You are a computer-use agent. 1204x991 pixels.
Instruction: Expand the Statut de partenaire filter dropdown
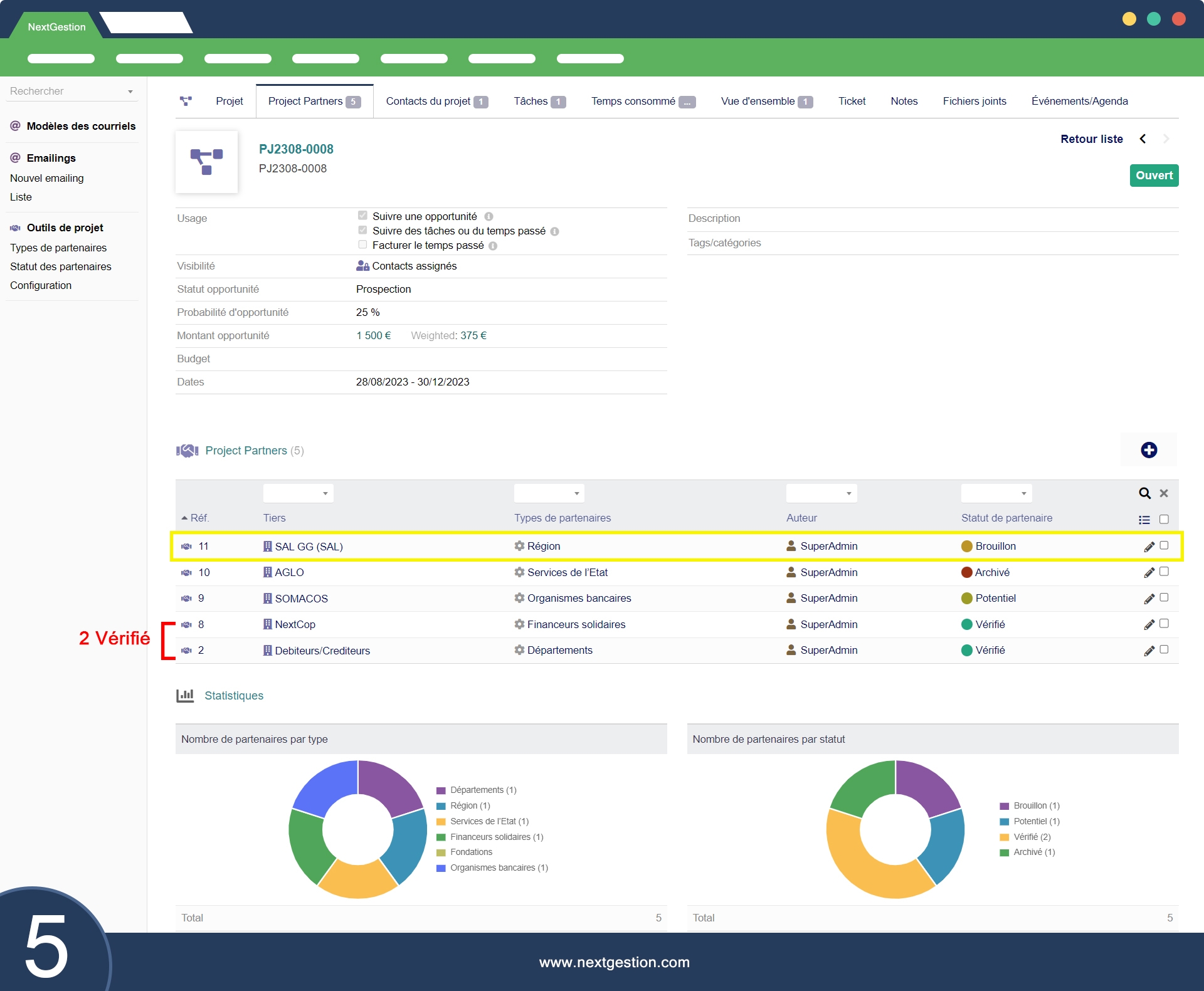click(x=996, y=493)
